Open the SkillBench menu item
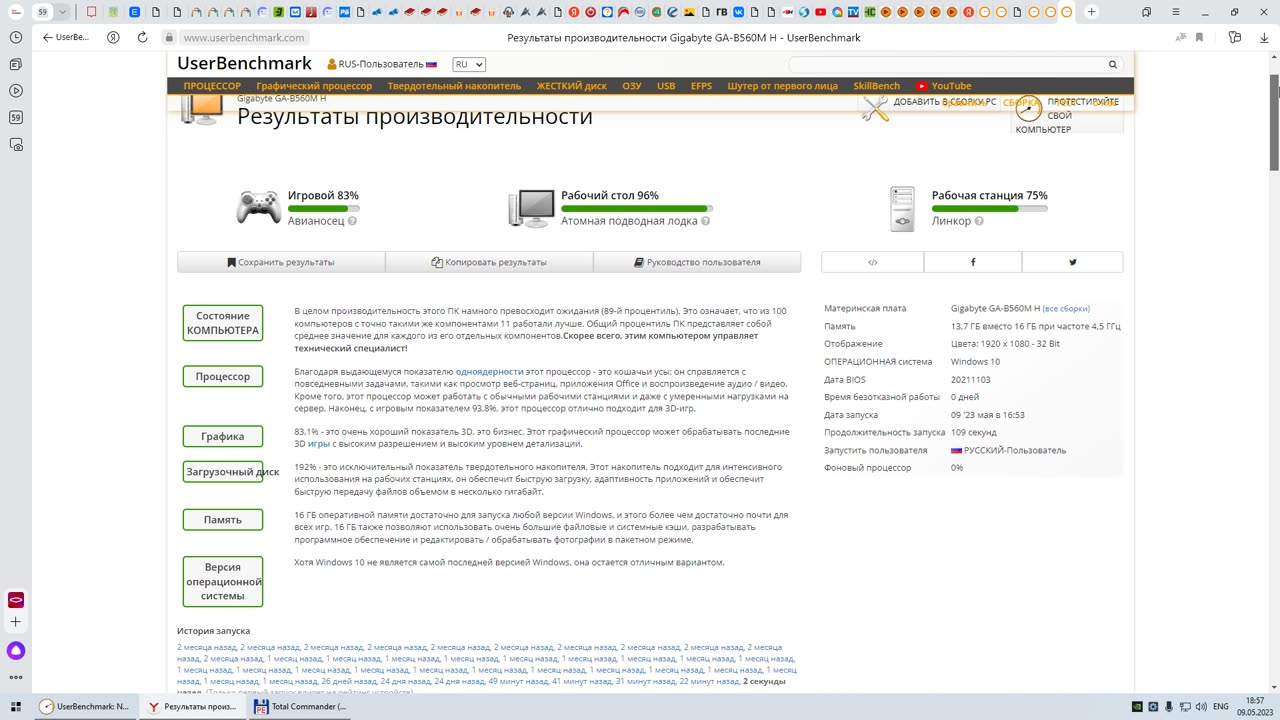 [x=876, y=86]
